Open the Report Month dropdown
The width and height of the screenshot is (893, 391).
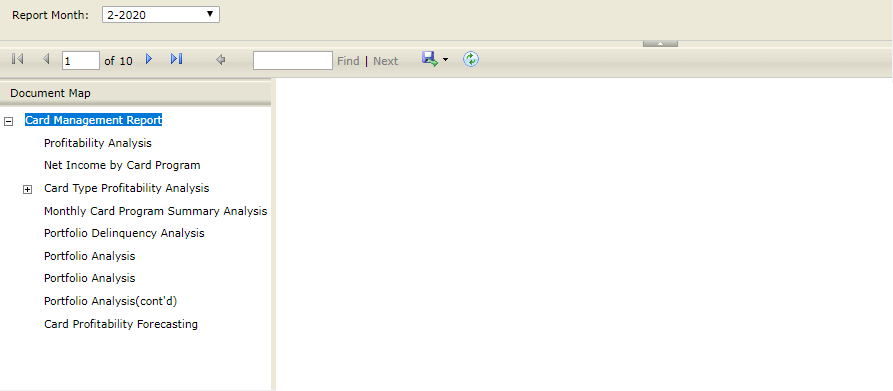point(161,15)
